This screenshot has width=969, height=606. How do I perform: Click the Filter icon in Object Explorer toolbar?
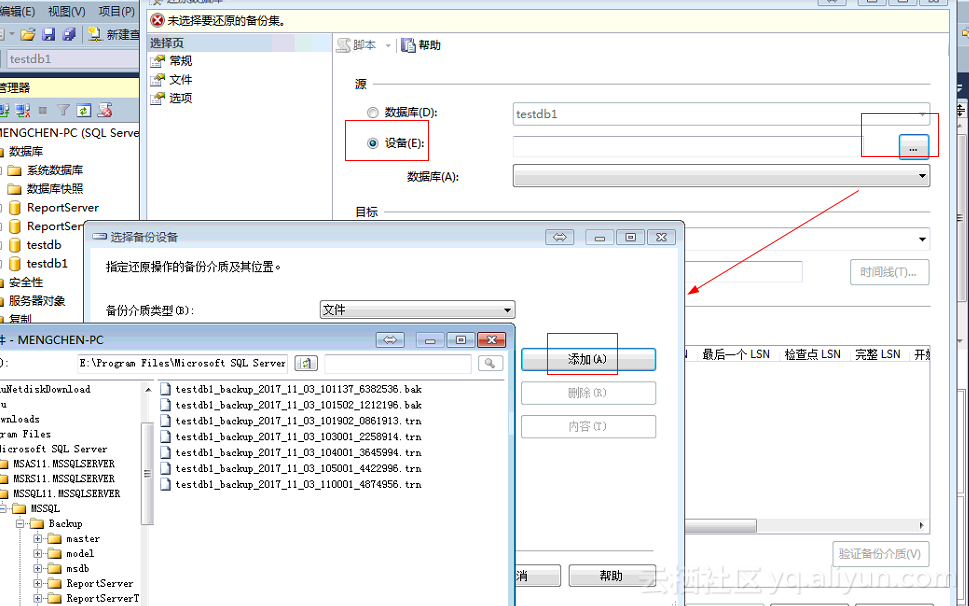click(x=63, y=110)
